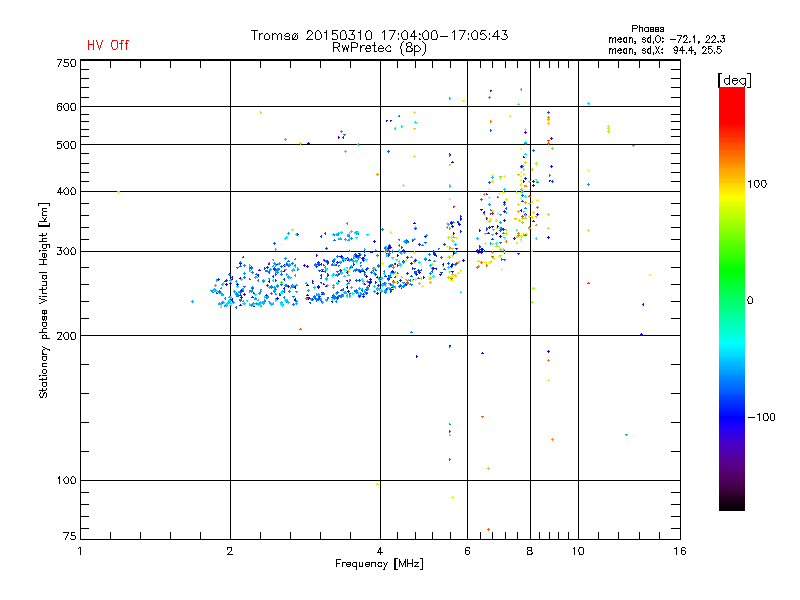The image size is (800, 600).
Task: Click the y-axis tick label '75'
Action: pyautogui.click(x=70, y=536)
